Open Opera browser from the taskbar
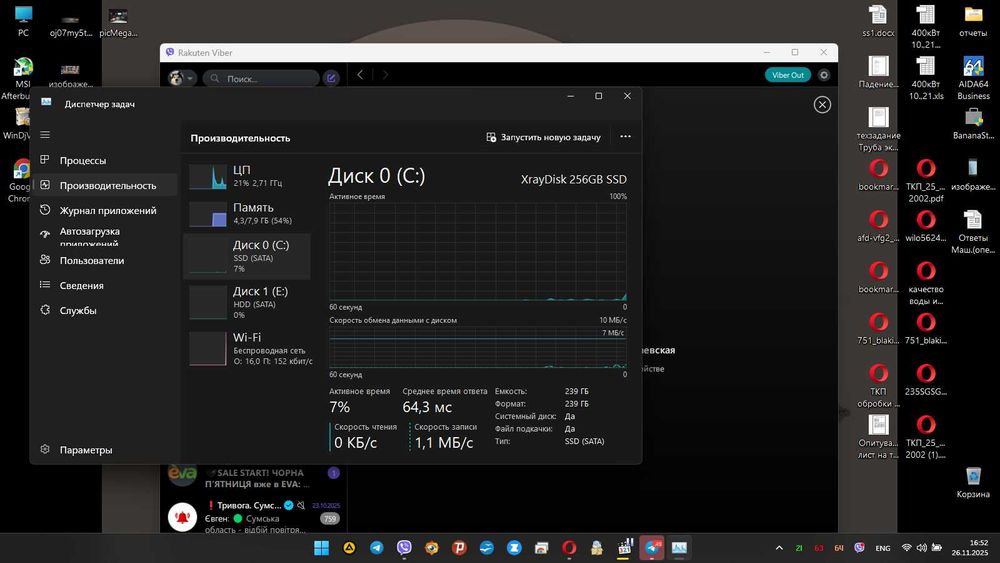Viewport: 1000px width, 563px height. tap(570, 548)
